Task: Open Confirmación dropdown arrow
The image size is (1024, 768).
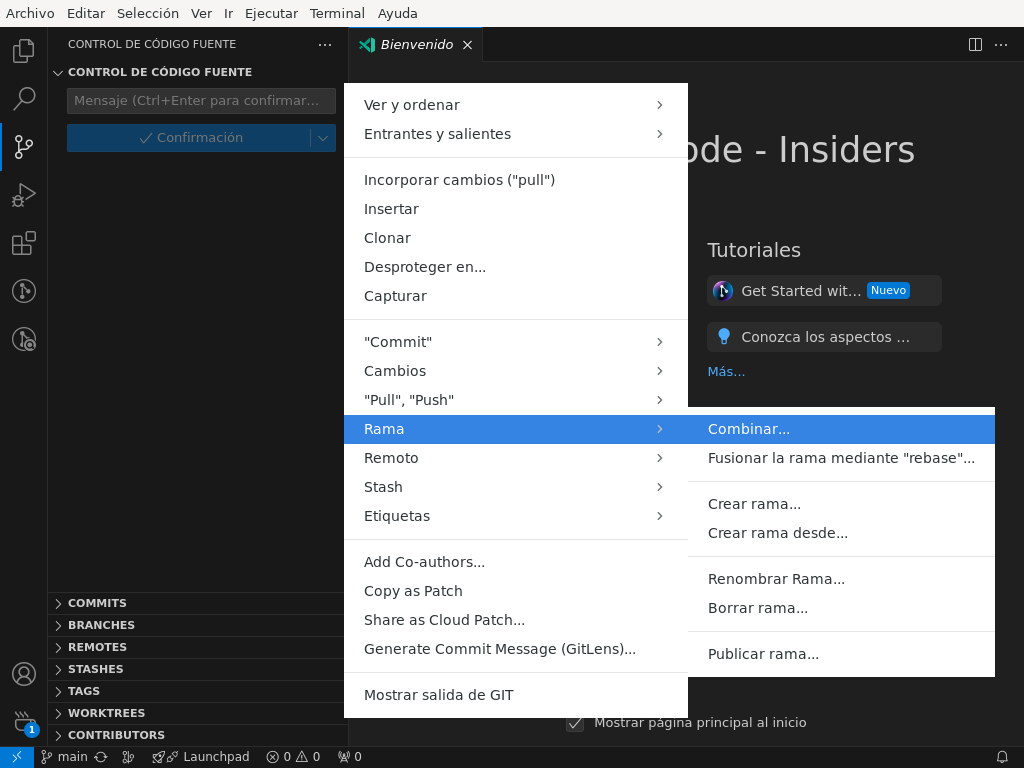Action: [323, 138]
